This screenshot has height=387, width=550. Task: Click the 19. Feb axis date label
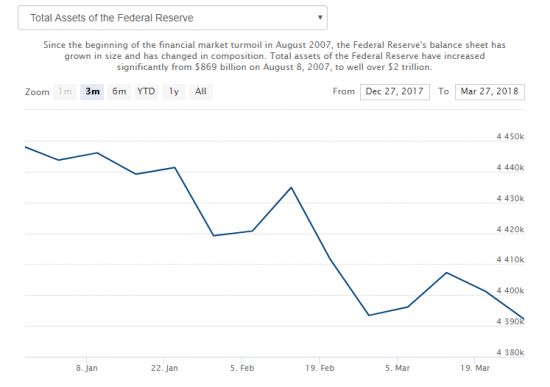point(320,368)
